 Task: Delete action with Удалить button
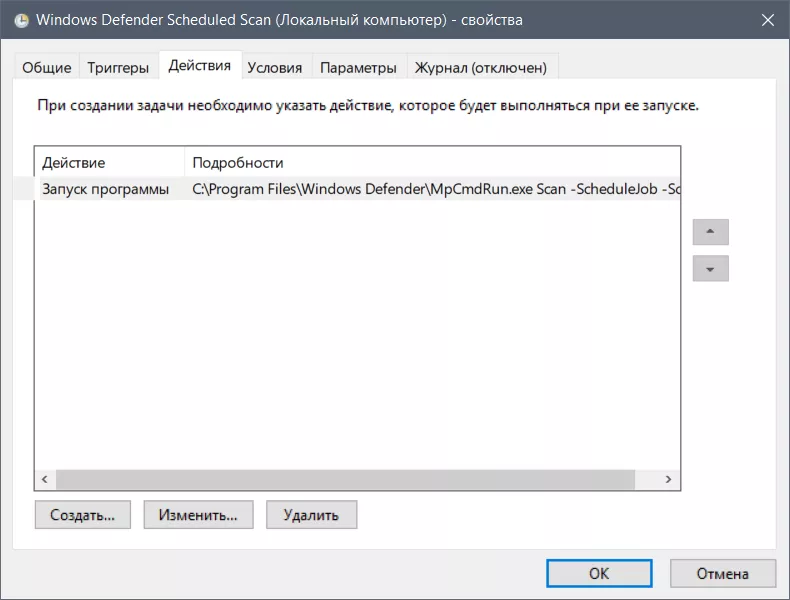[x=311, y=515]
